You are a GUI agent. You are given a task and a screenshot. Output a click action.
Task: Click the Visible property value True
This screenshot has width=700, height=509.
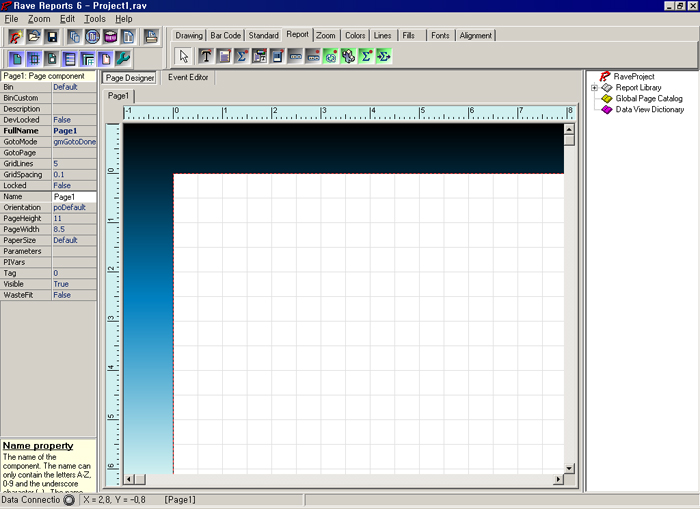(74, 284)
